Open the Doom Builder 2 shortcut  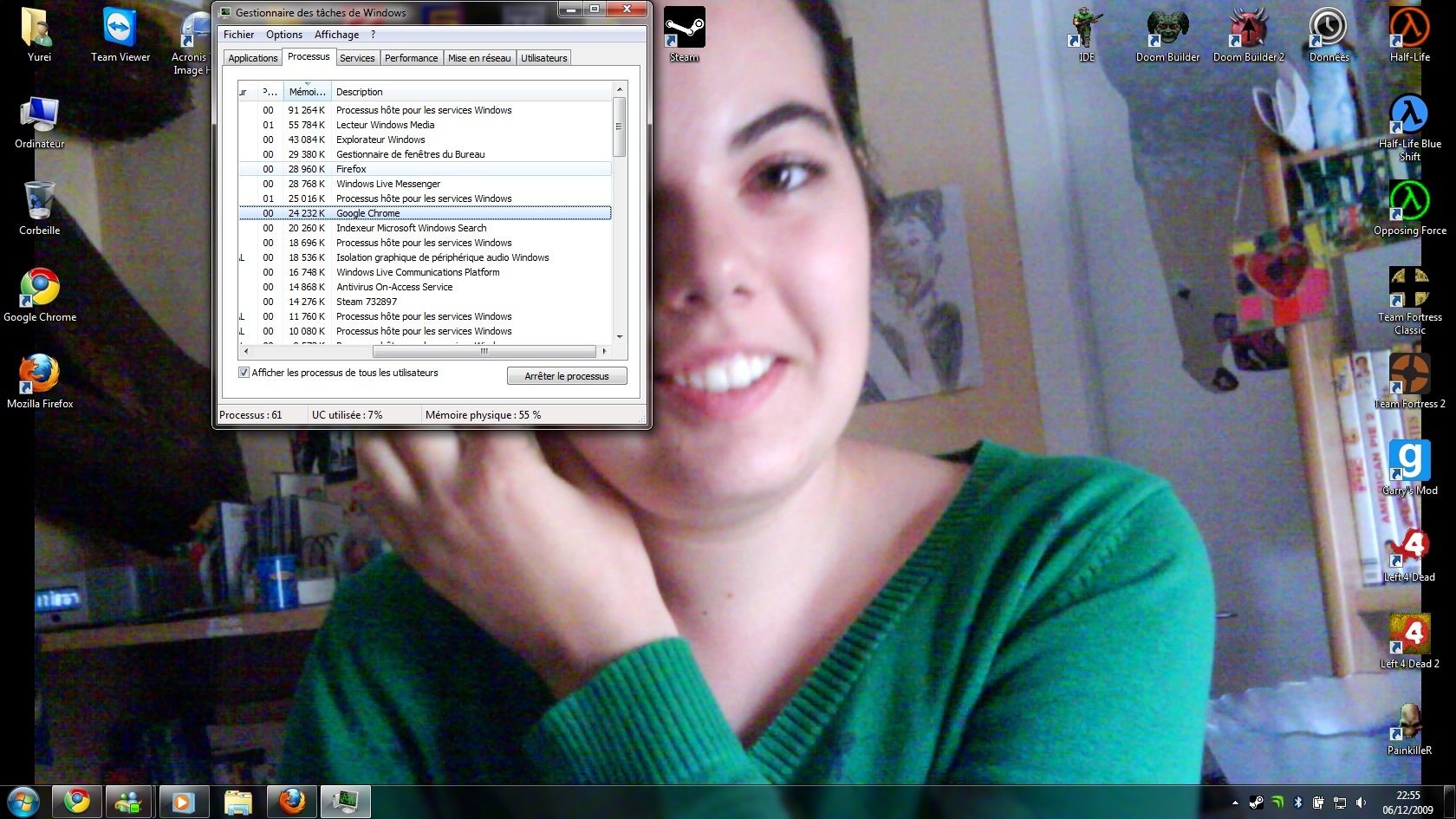pyautogui.click(x=1248, y=35)
